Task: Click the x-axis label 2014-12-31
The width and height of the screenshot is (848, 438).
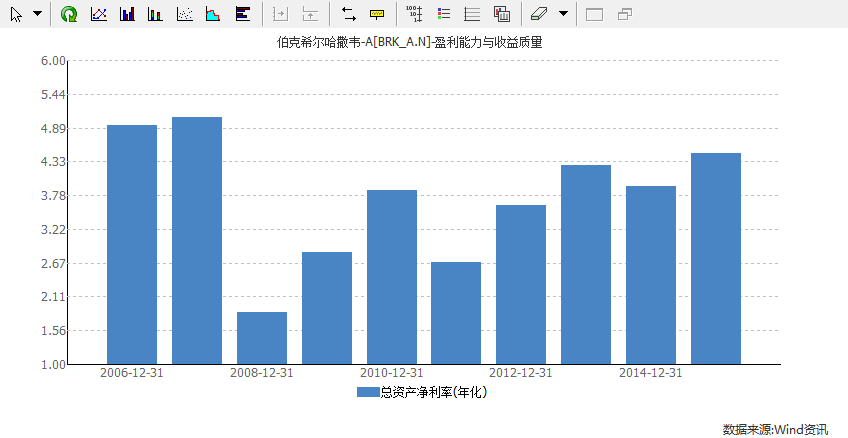Action: (x=651, y=373)
